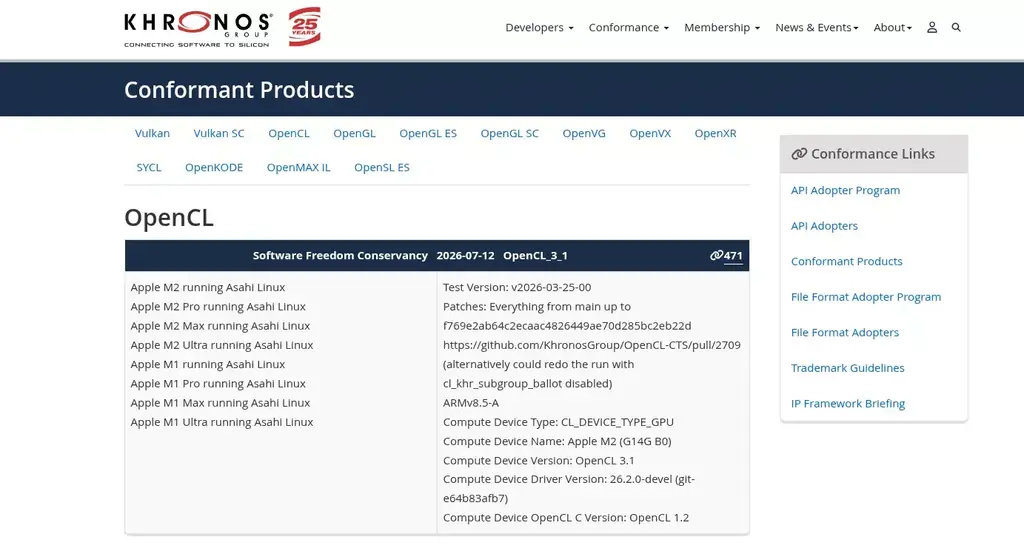This screenshot has width=1024, height=546.
Task: Click the Compute Device Version OpenCL 3.1 line
Action: point(539,460)
